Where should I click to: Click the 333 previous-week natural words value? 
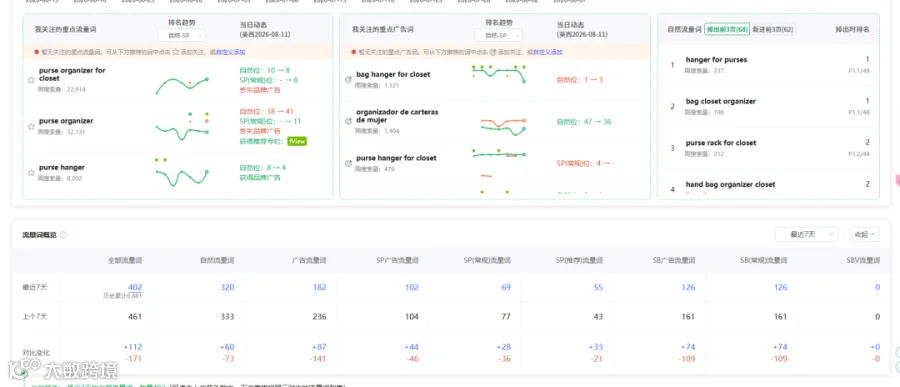point(227,317)
